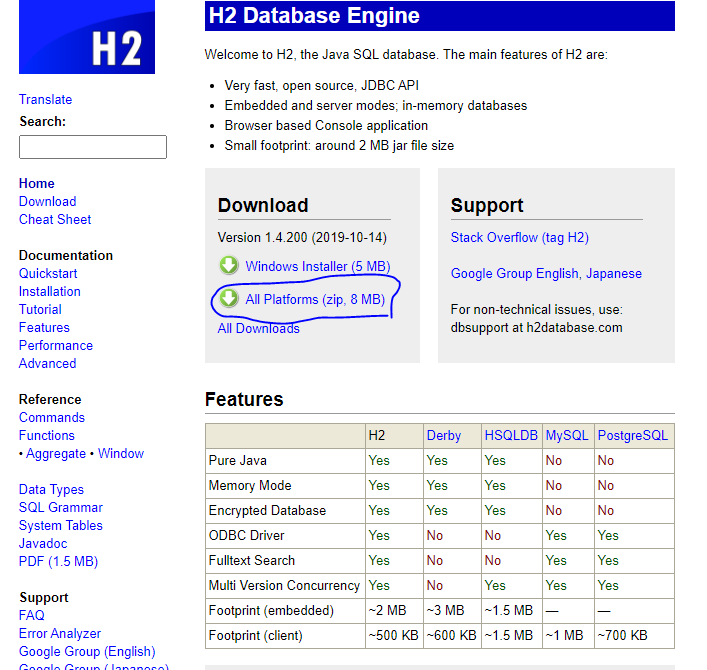
Task: Download the Windows Installer (5 MB)
Action: click(x=317, y=266)
